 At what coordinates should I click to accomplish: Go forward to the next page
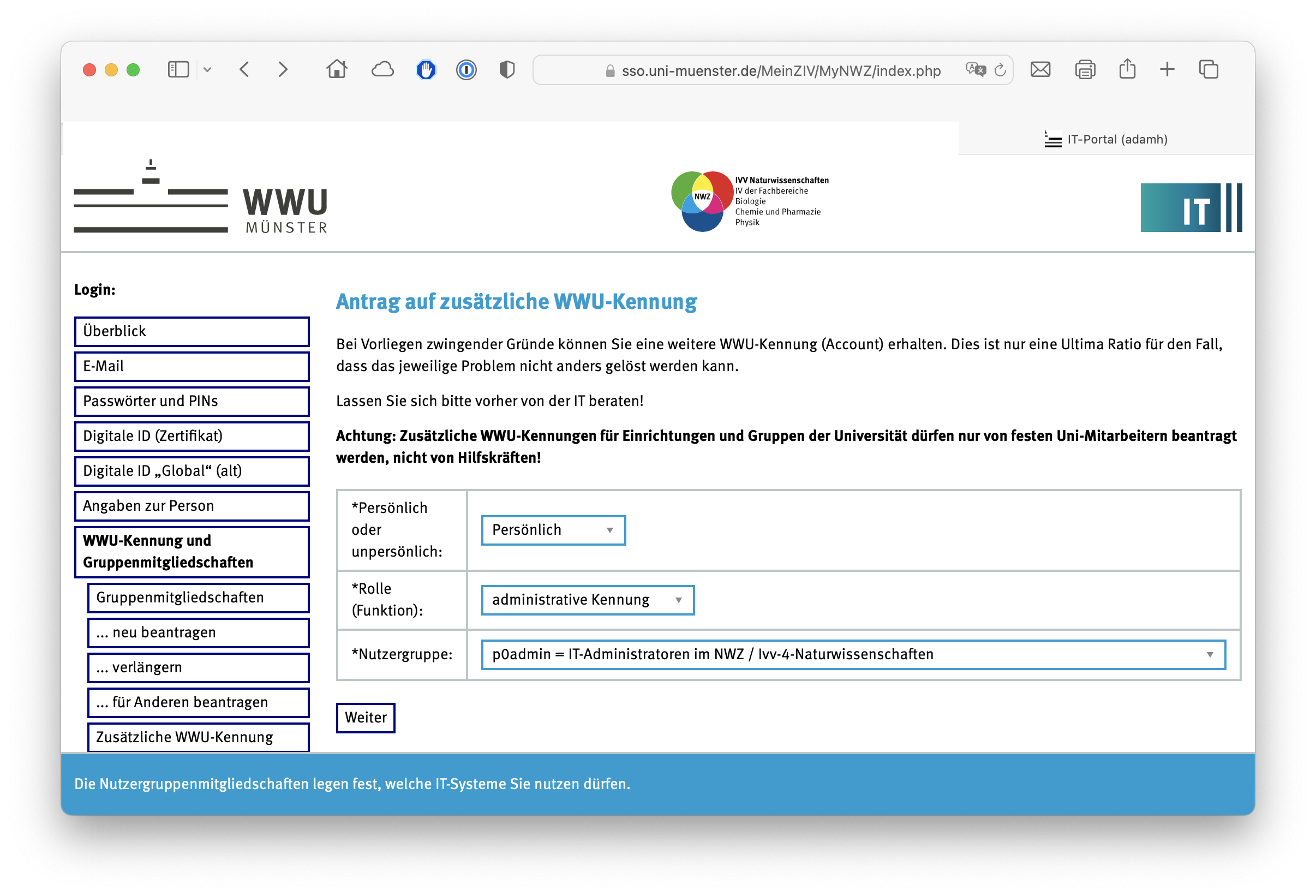283,70
